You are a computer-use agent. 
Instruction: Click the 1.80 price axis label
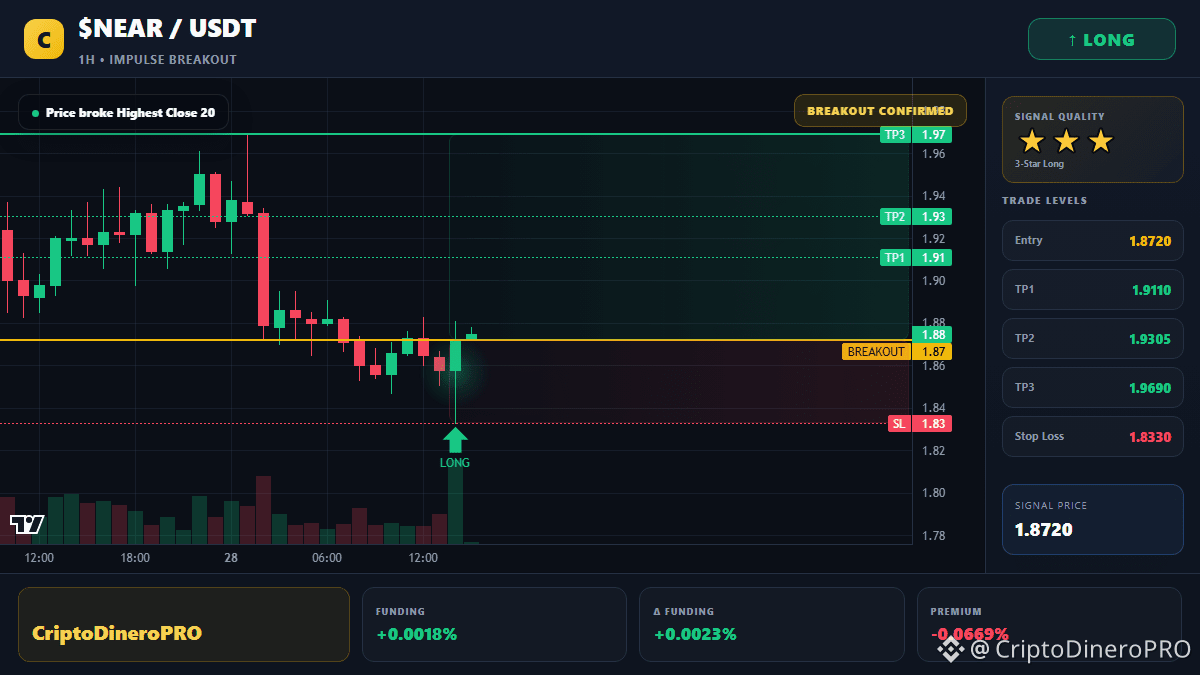click(935, 493)
